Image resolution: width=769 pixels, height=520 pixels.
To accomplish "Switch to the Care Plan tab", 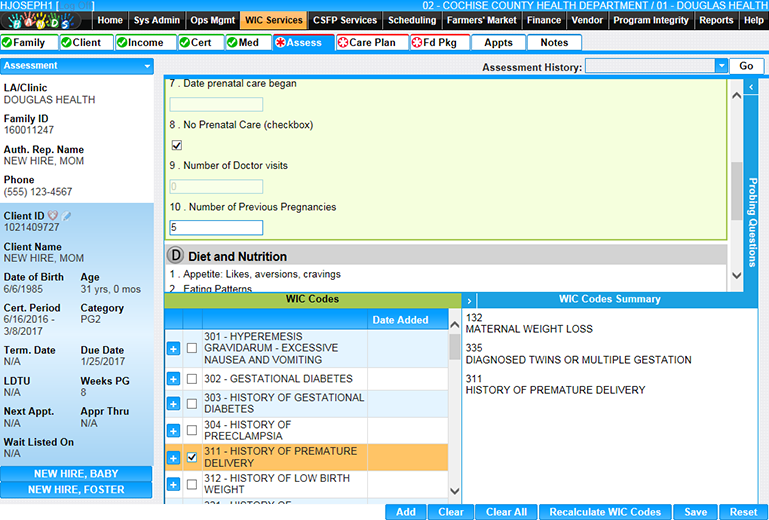I will pyautogui.click(x=372, y=43).
